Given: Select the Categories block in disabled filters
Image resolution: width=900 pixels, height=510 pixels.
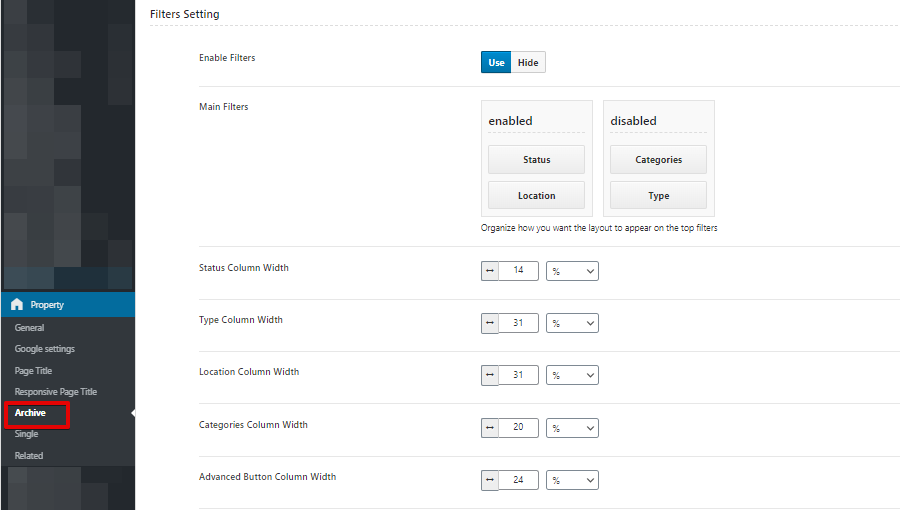Looking at the screenshot, I should 658,159.
